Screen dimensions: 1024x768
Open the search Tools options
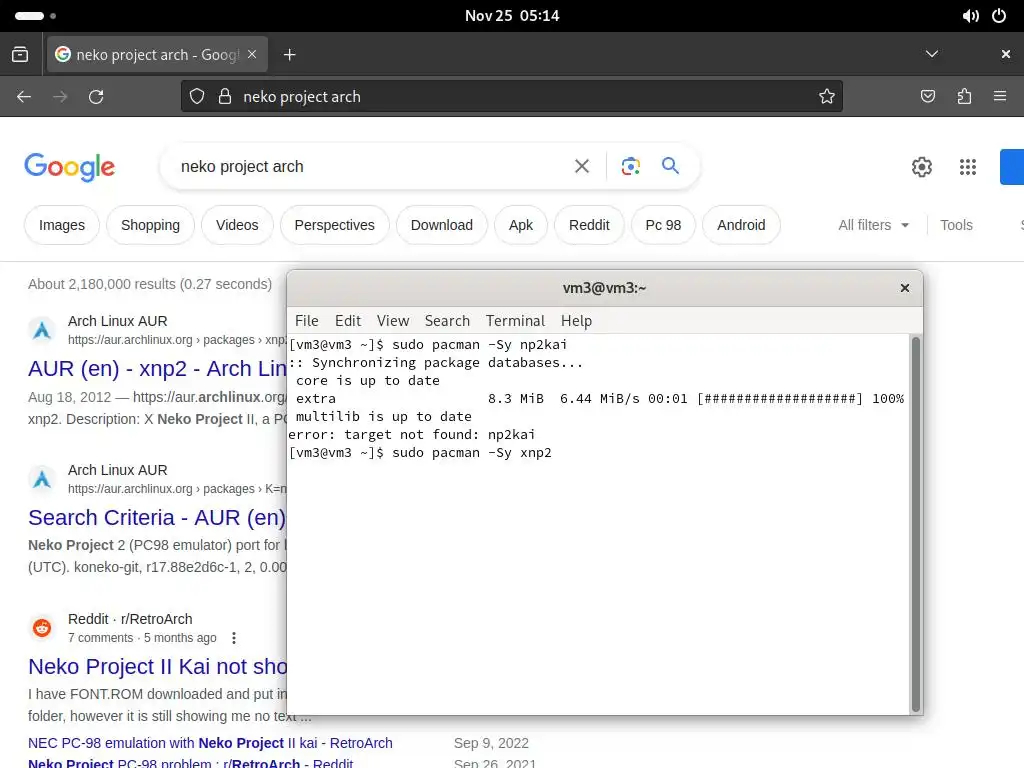(x=956, y=225)
